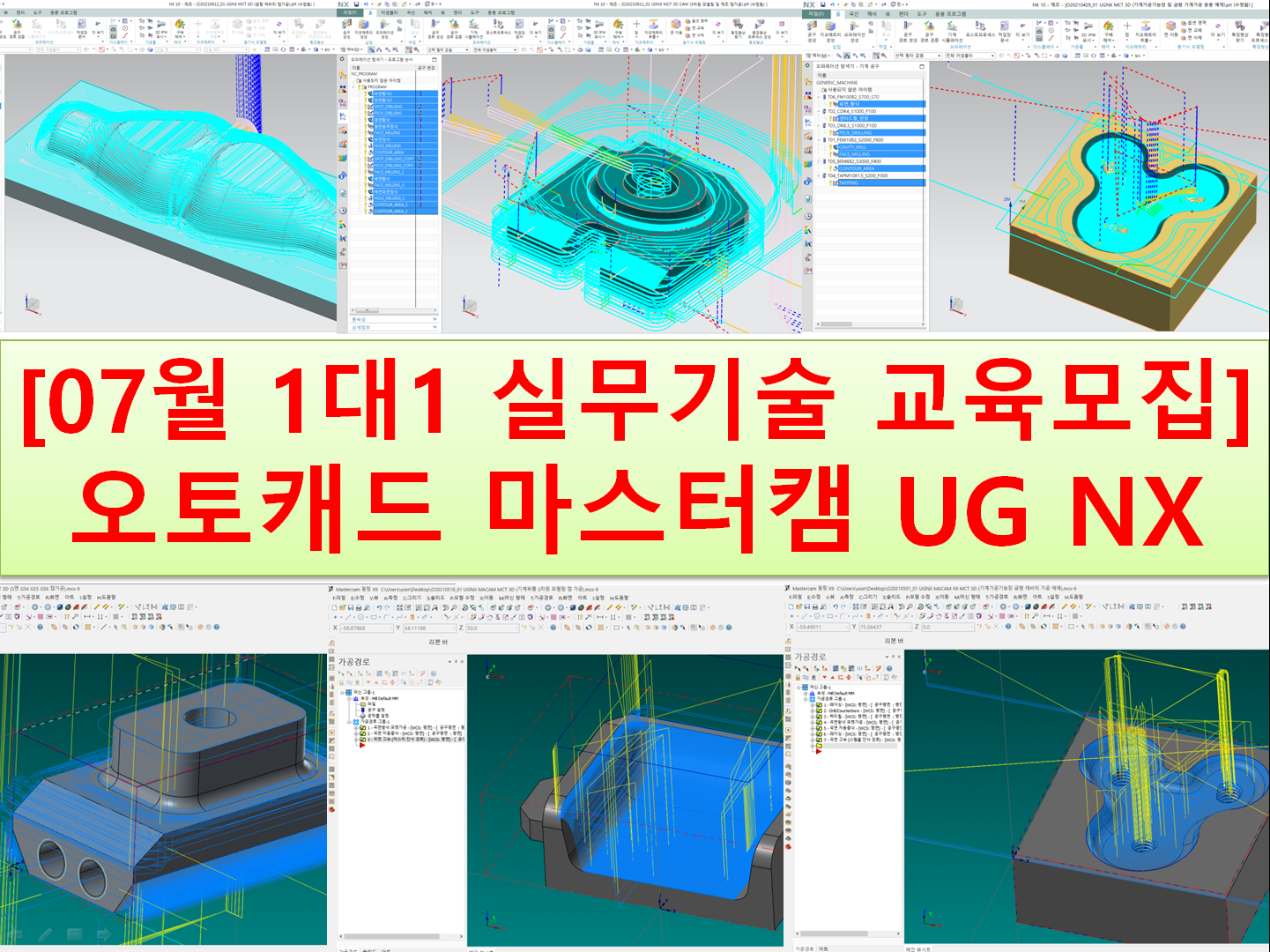Click the Save icon in top-center NX title bar
The height and width of the screenshot is (952, 1270).
356,4
